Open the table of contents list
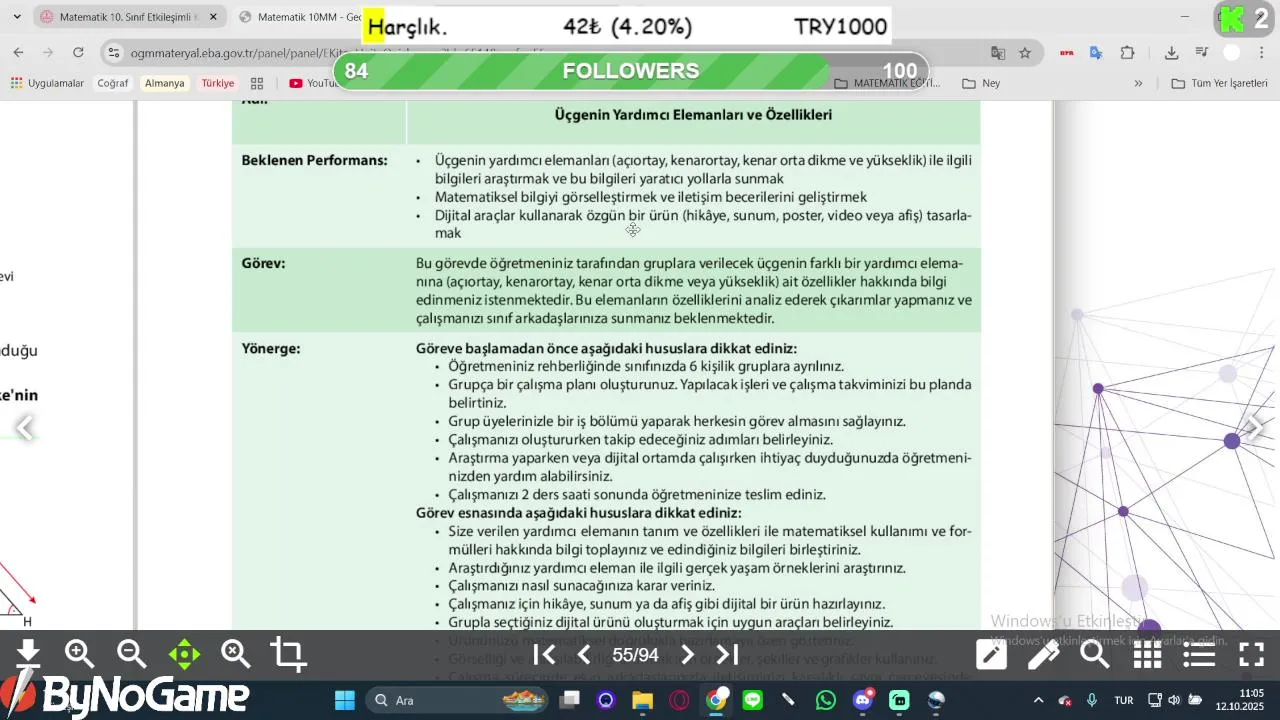Screen dimensions: 1280x720 [x=1200, y=655]
